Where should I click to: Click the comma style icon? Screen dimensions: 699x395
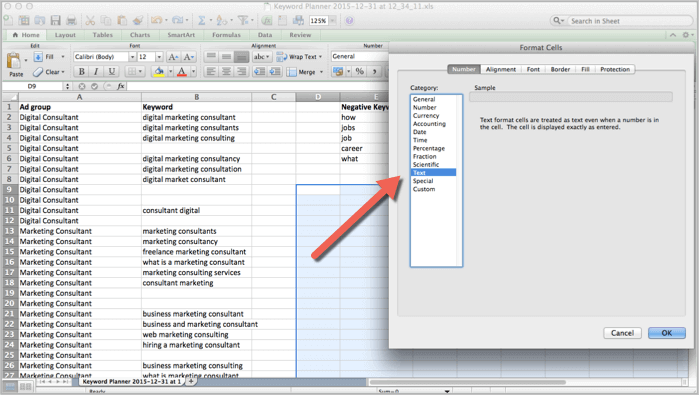(374, 71)
